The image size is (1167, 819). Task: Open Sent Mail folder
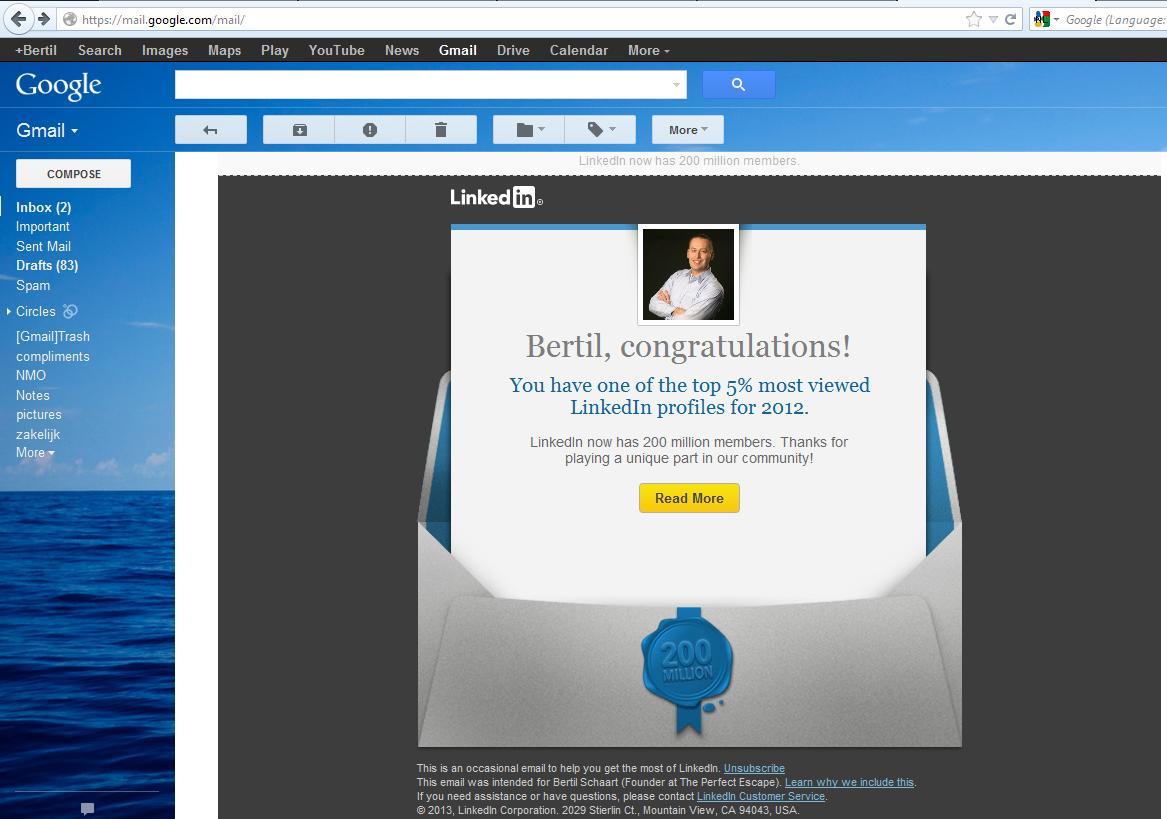pos(43,246)
